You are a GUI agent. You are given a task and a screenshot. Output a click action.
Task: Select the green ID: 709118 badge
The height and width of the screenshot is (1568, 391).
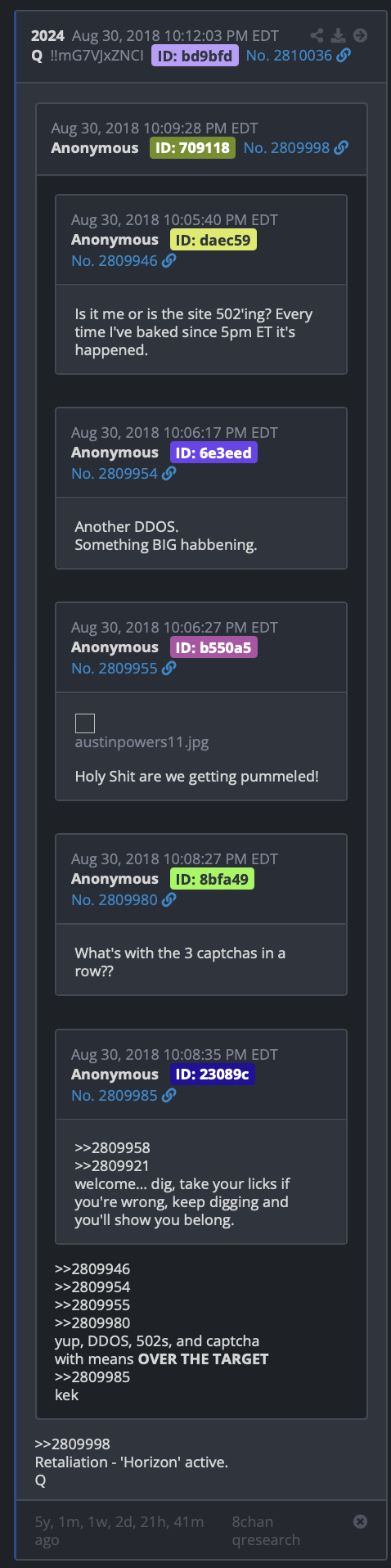click(192, 148)
